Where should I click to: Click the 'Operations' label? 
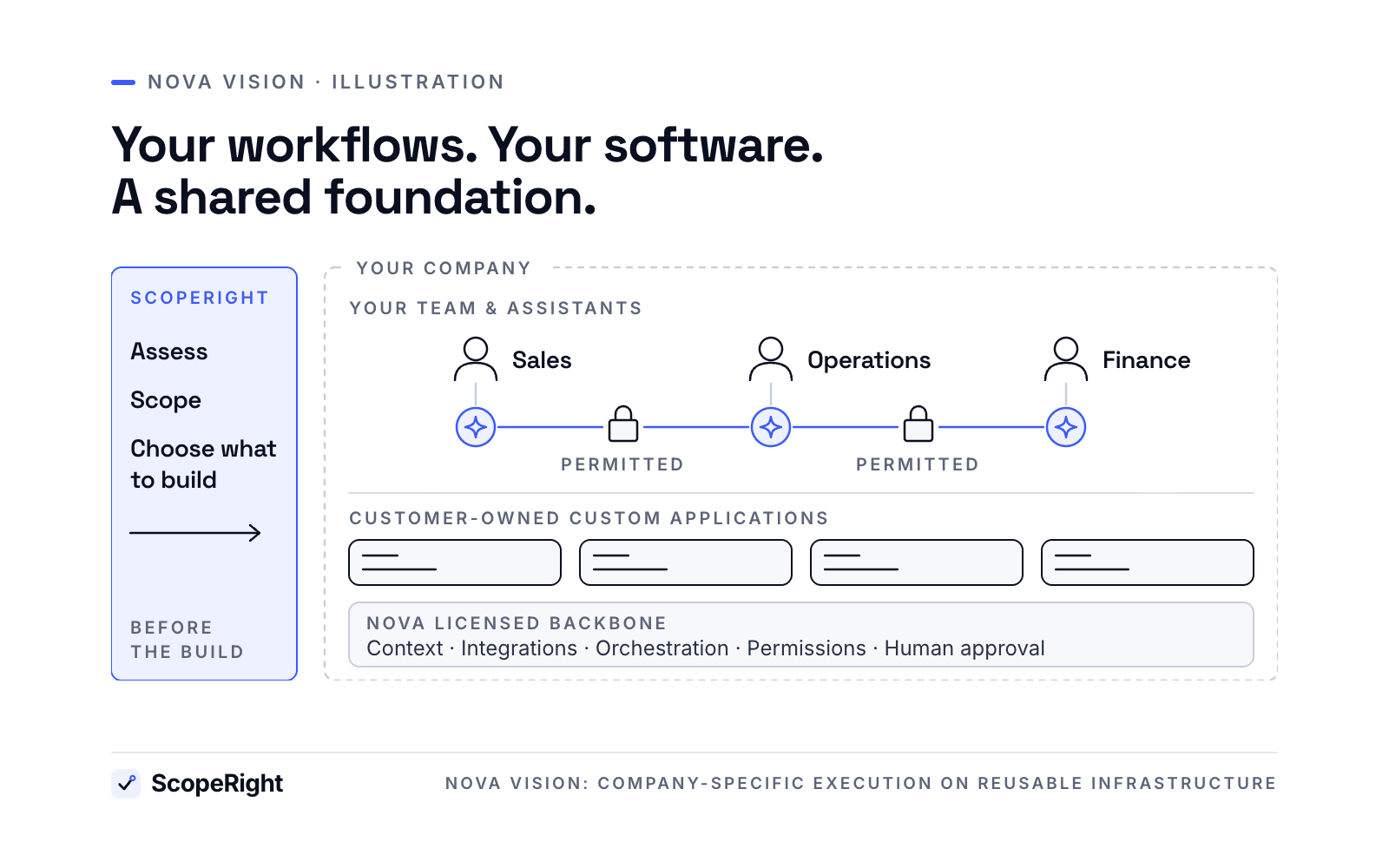[869, 360]
